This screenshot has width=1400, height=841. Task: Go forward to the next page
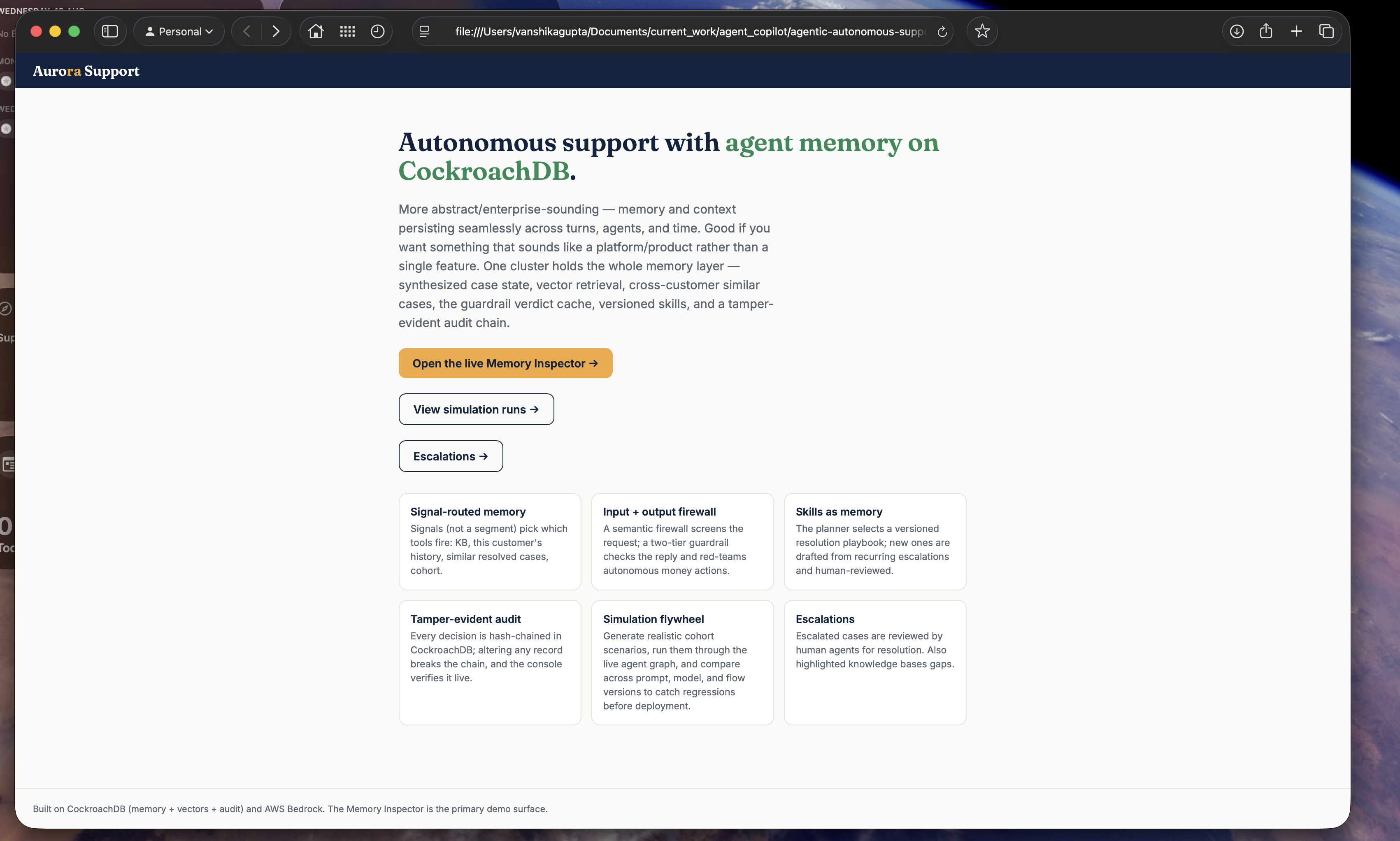coord(276,32)
